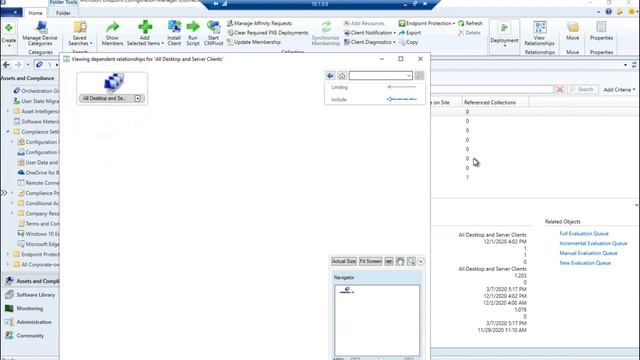The image size is (640, 360).
Task: Click the console search input field
Action: click(x=492, y=89)
